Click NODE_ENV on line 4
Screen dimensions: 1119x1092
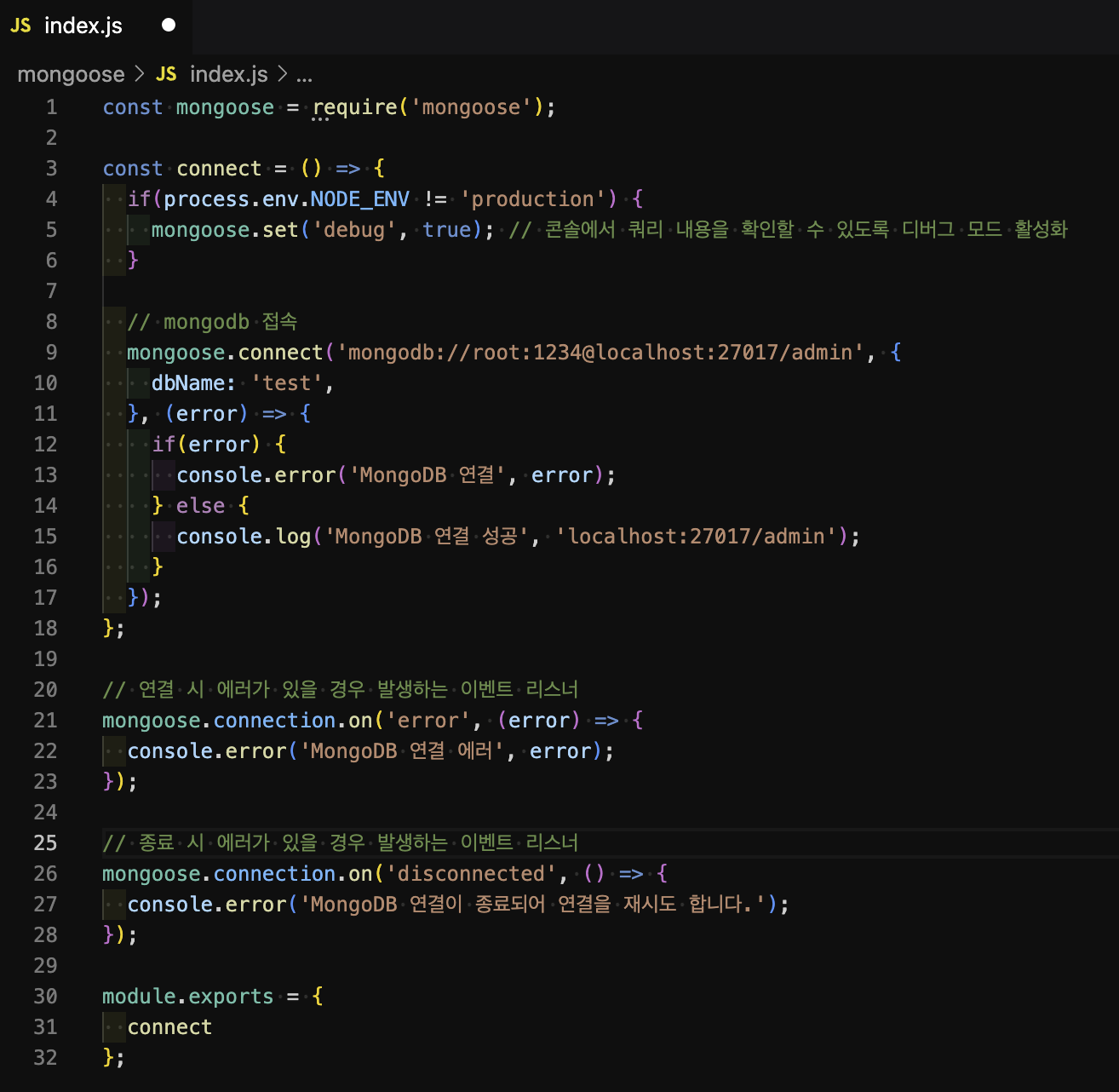(x=359, y=199)
